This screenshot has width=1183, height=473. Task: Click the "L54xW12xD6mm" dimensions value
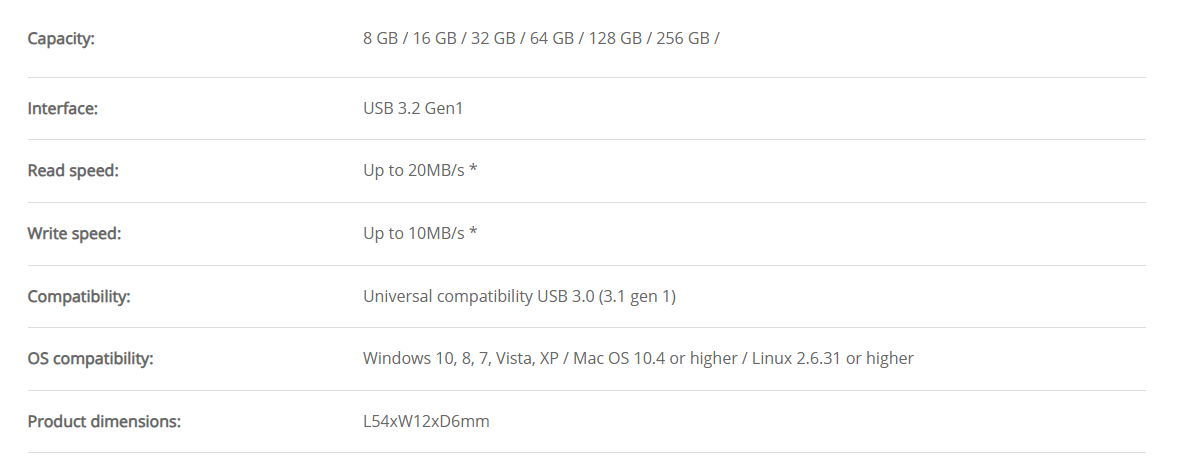point(426,421)
